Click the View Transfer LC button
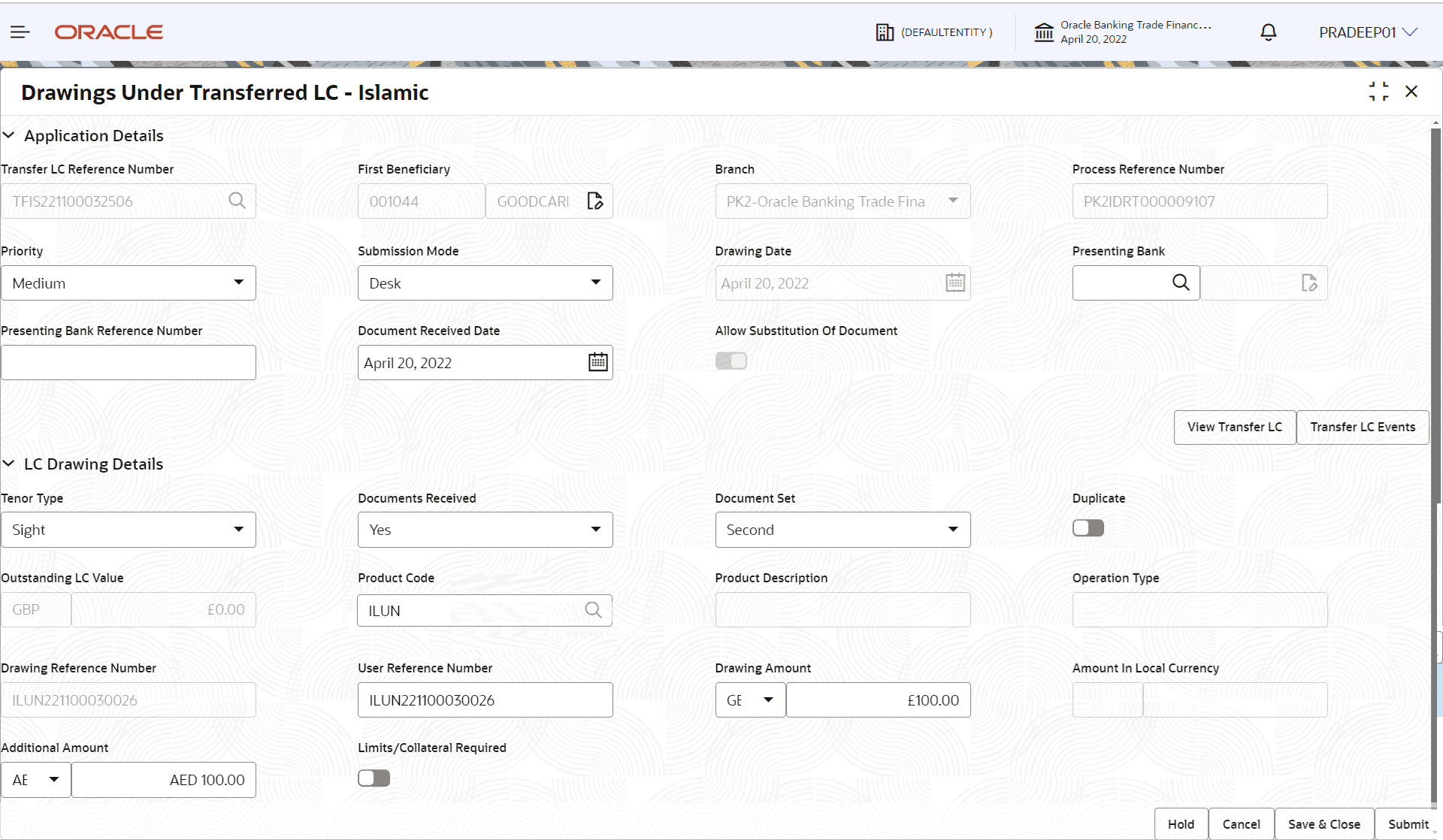The width and height of the screenshot is (1443, 840). tap(1234, 427)
